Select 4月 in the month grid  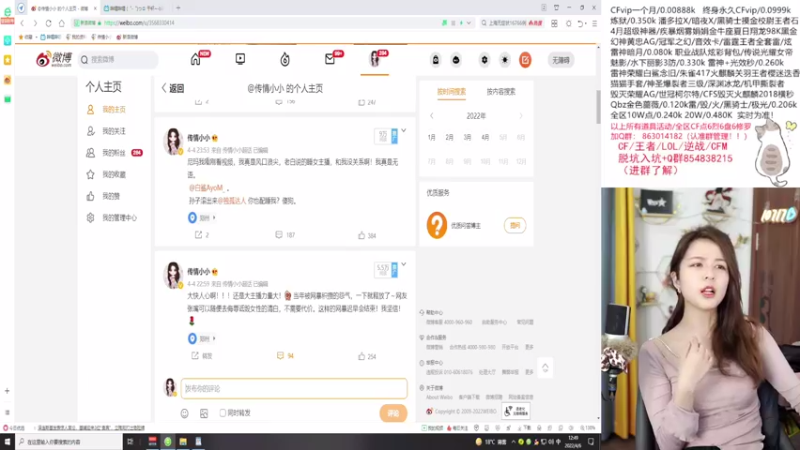[485, 137]
